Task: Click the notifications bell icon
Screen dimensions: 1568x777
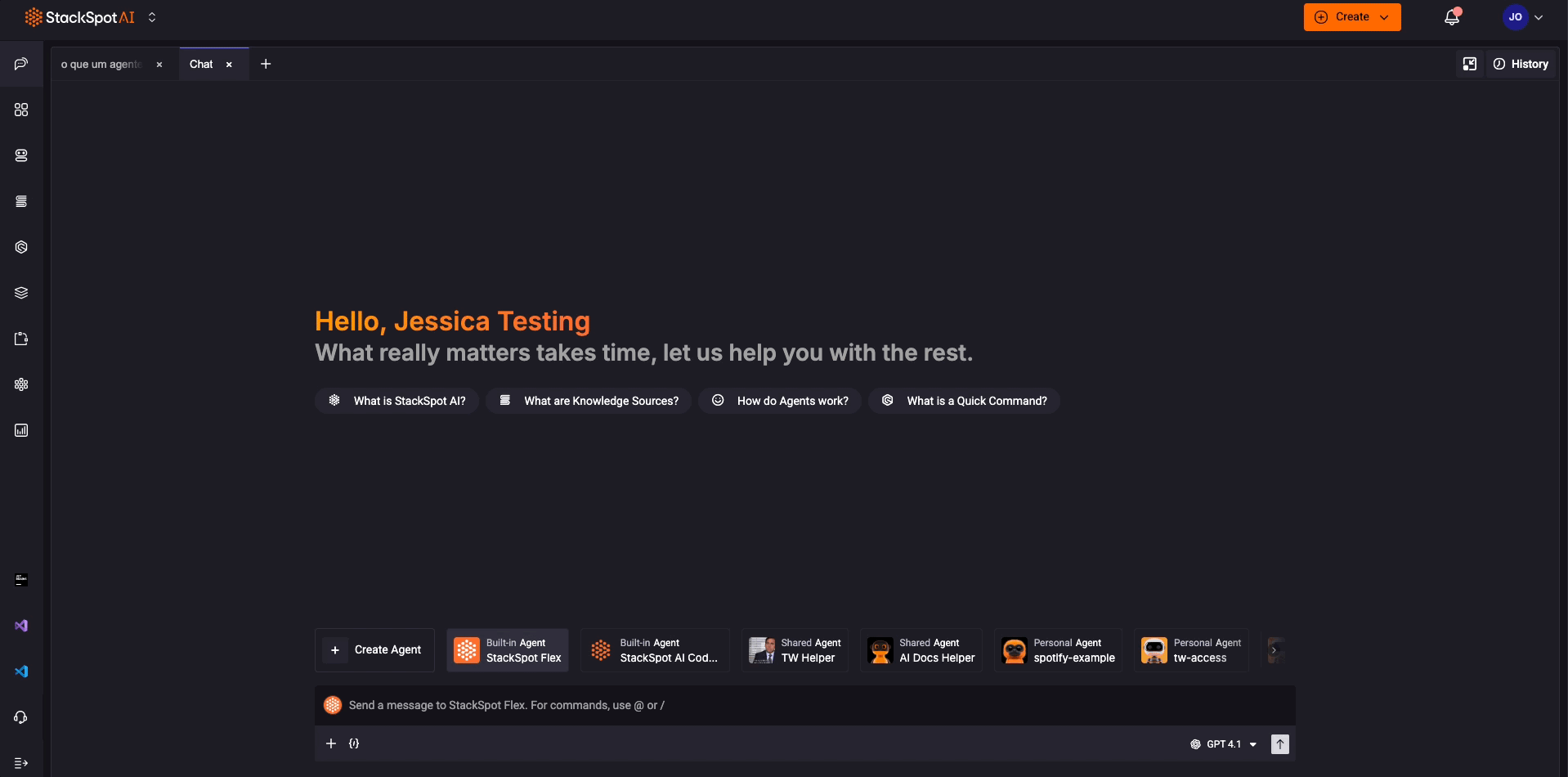Action: click(x=1451, y=17)
